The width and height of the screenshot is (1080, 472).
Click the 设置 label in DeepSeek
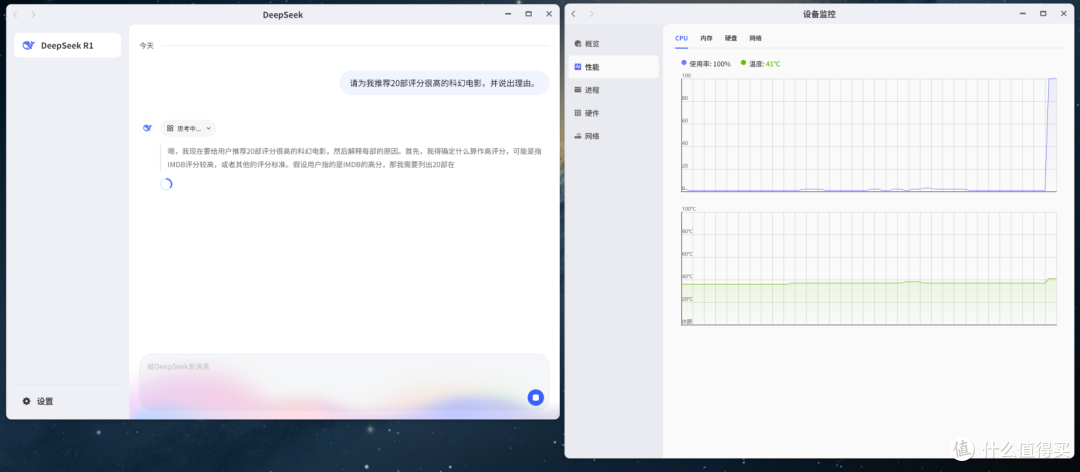(45, 401)
